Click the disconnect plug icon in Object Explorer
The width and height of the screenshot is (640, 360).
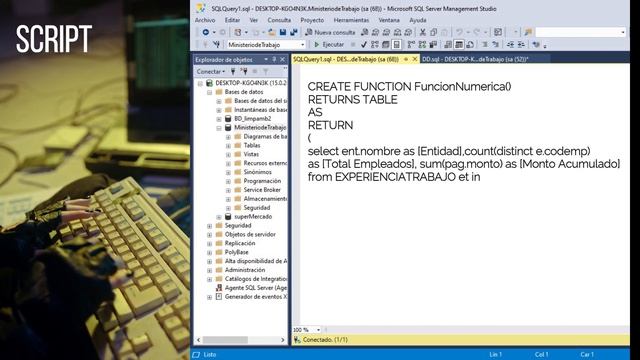tap(244, 71)
